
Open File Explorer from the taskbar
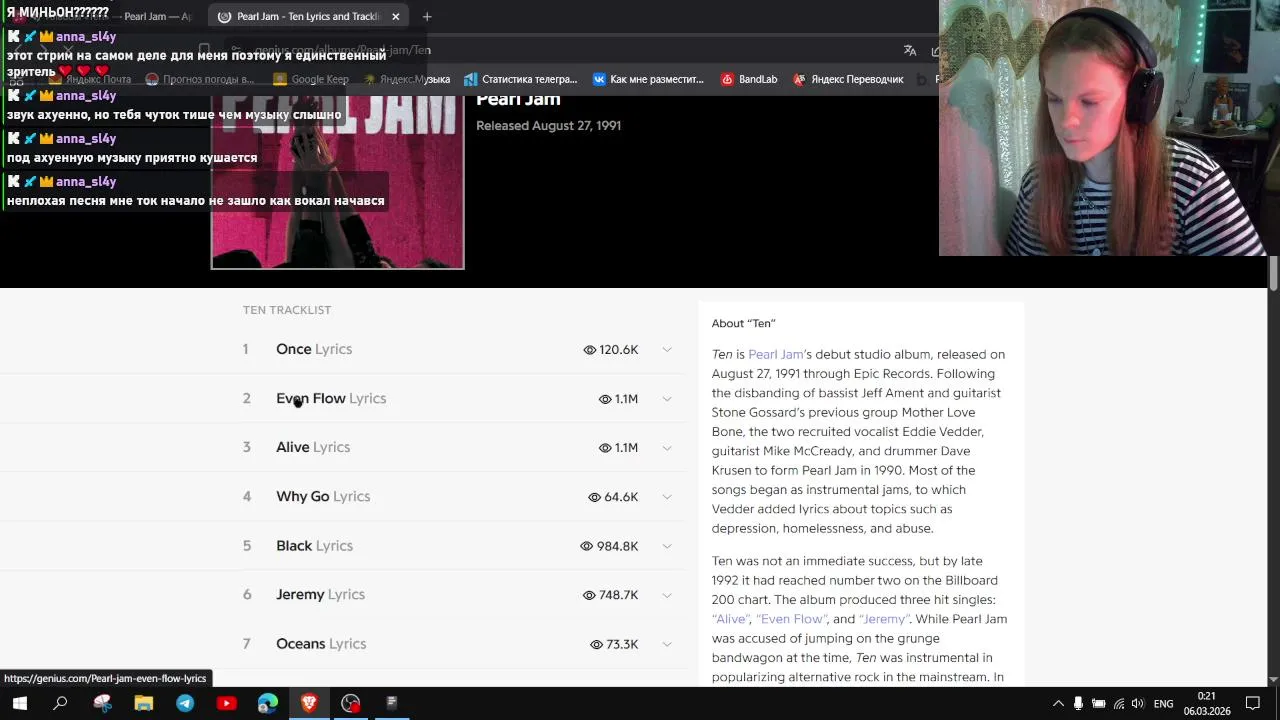point(143,703)
